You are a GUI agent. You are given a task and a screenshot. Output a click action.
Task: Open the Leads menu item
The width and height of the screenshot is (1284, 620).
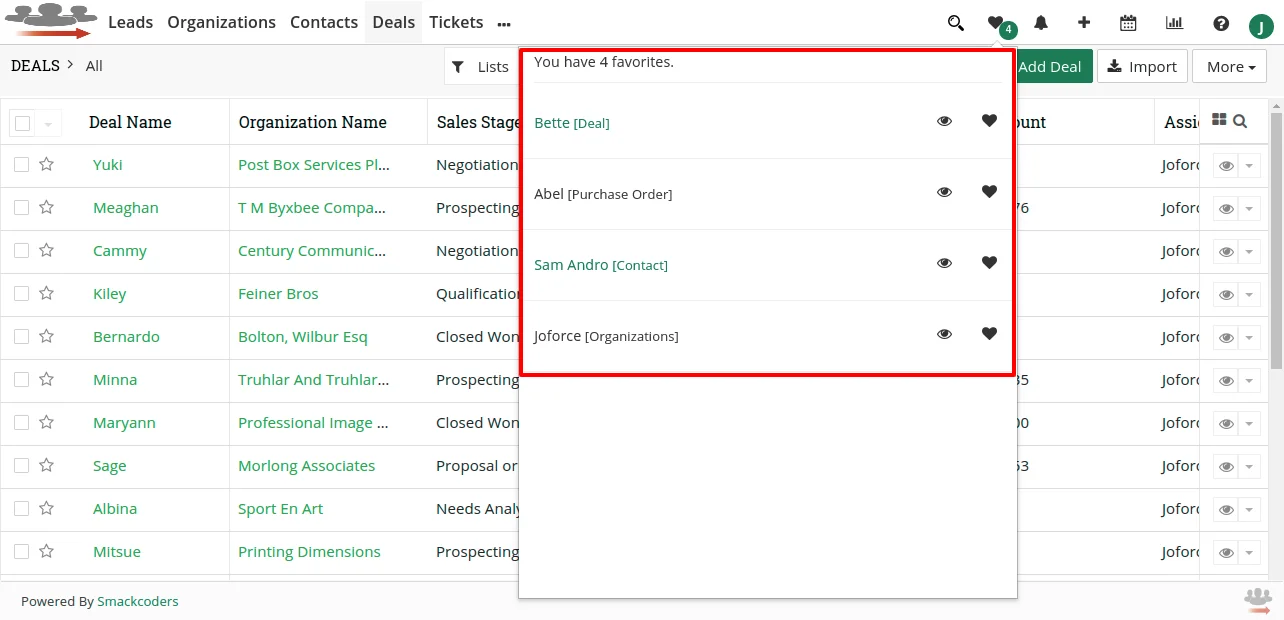click(x=130, y=22)
